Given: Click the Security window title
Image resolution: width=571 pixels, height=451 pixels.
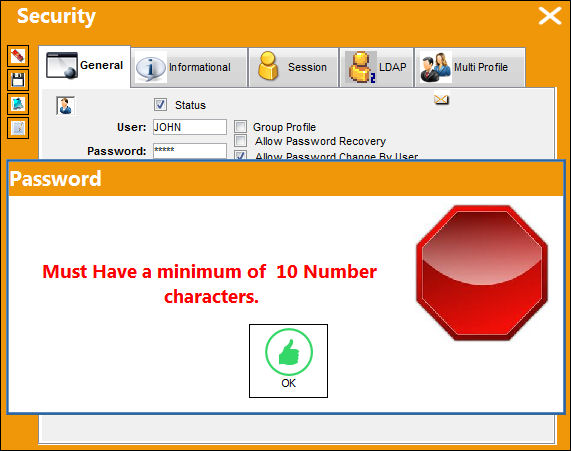Looking at the screenshot, I should coord(56,16).
